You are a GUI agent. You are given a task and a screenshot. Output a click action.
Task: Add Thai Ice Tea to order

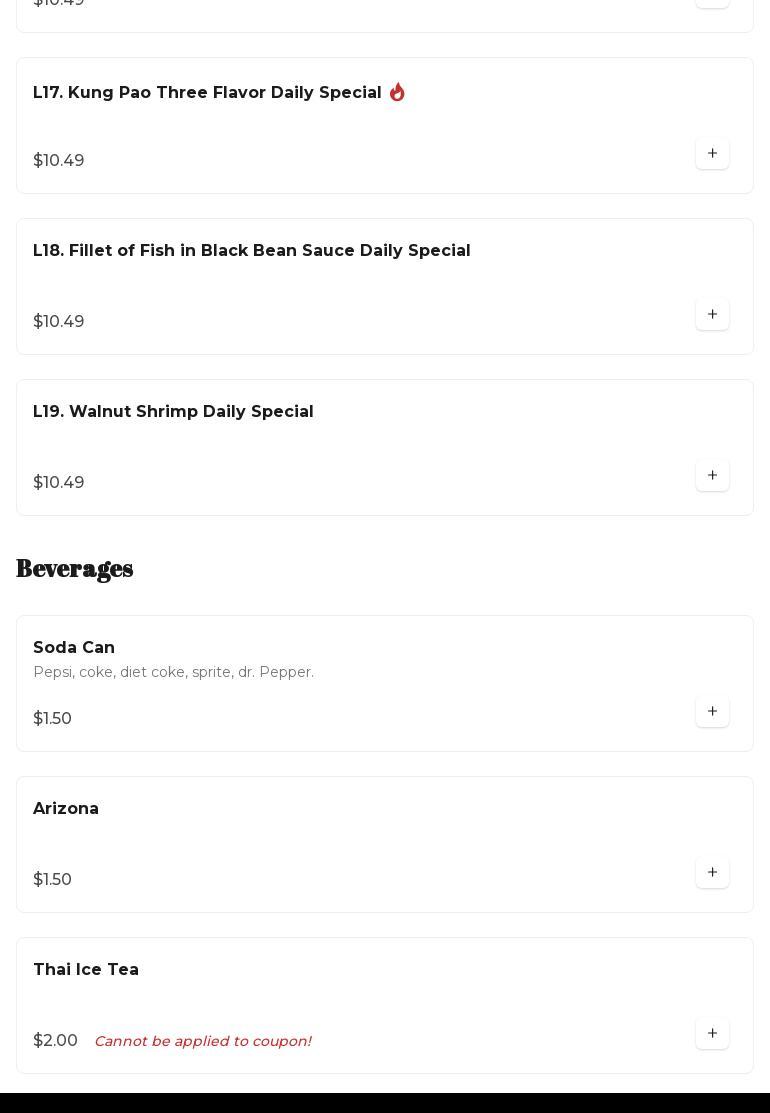[x=712, y=1034]
